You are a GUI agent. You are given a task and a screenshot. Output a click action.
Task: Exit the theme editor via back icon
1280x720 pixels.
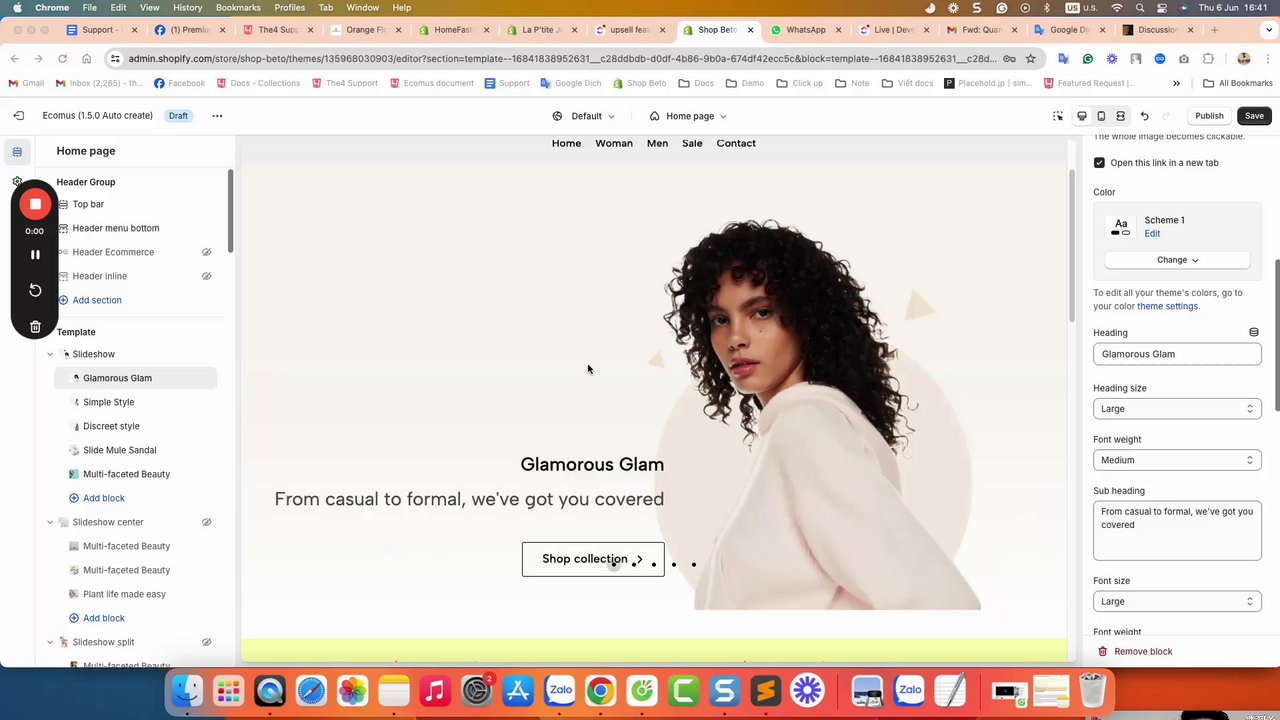point(18,116)
